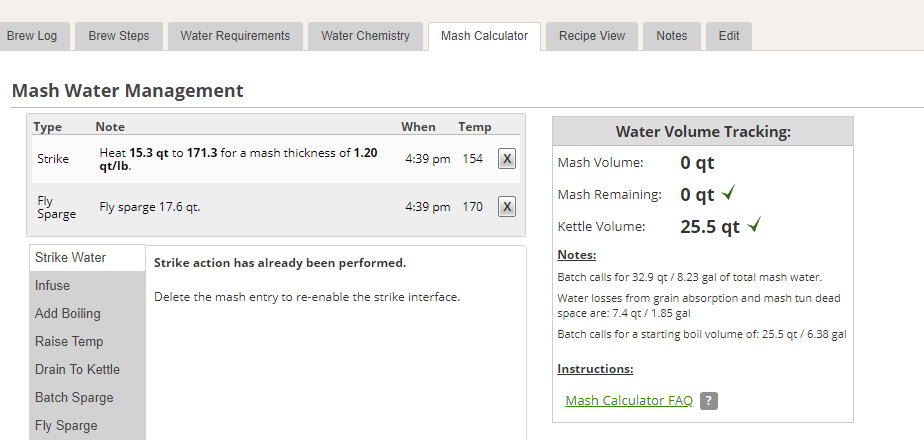Select Fly Sparge side option
The width and height of the screenshot is (924, 440).
pyautogui.click(x=66, y=426)
